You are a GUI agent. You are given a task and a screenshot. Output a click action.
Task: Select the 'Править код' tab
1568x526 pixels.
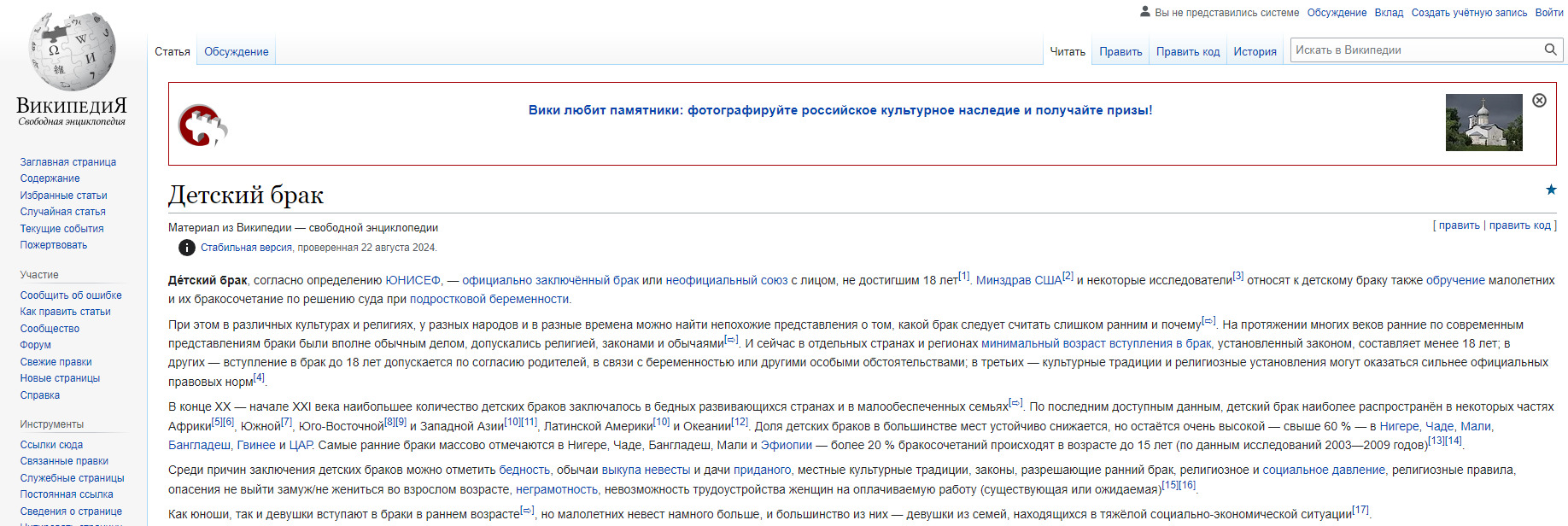pos(1187,51)
